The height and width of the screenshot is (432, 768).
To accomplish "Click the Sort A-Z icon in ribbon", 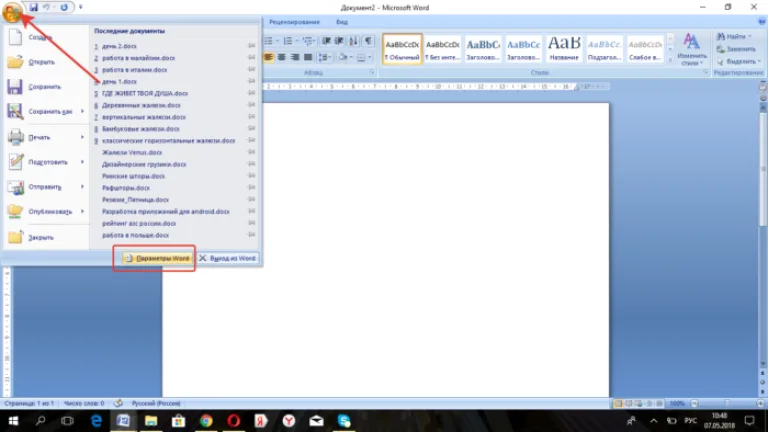I will point(353,41).
